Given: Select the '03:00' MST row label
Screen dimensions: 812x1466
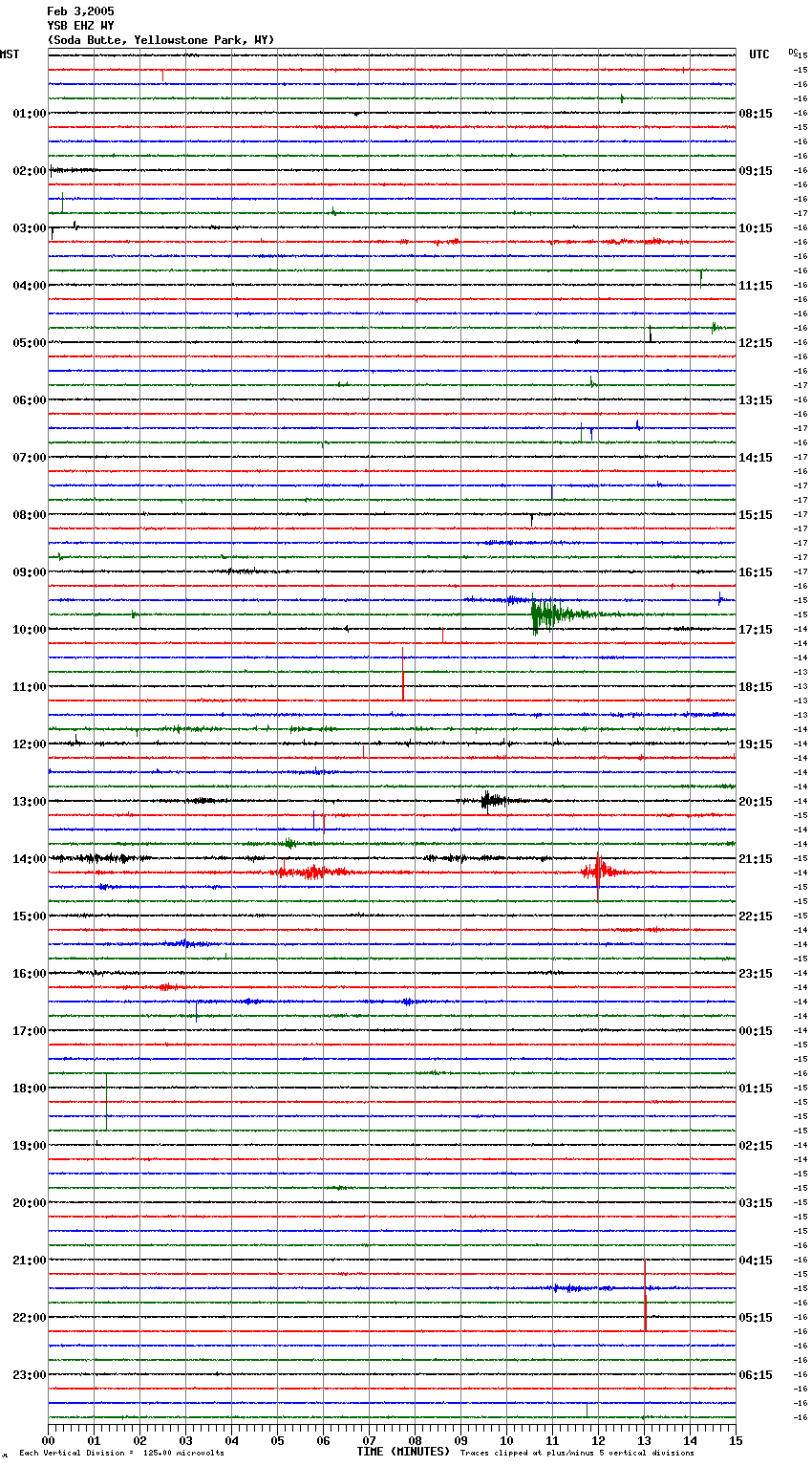Looking at the screenshot, I should tap(30, 228).
